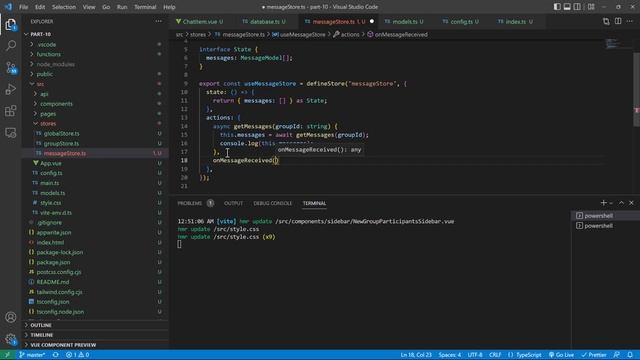Click Ln 18, Col 23 position

416,355
